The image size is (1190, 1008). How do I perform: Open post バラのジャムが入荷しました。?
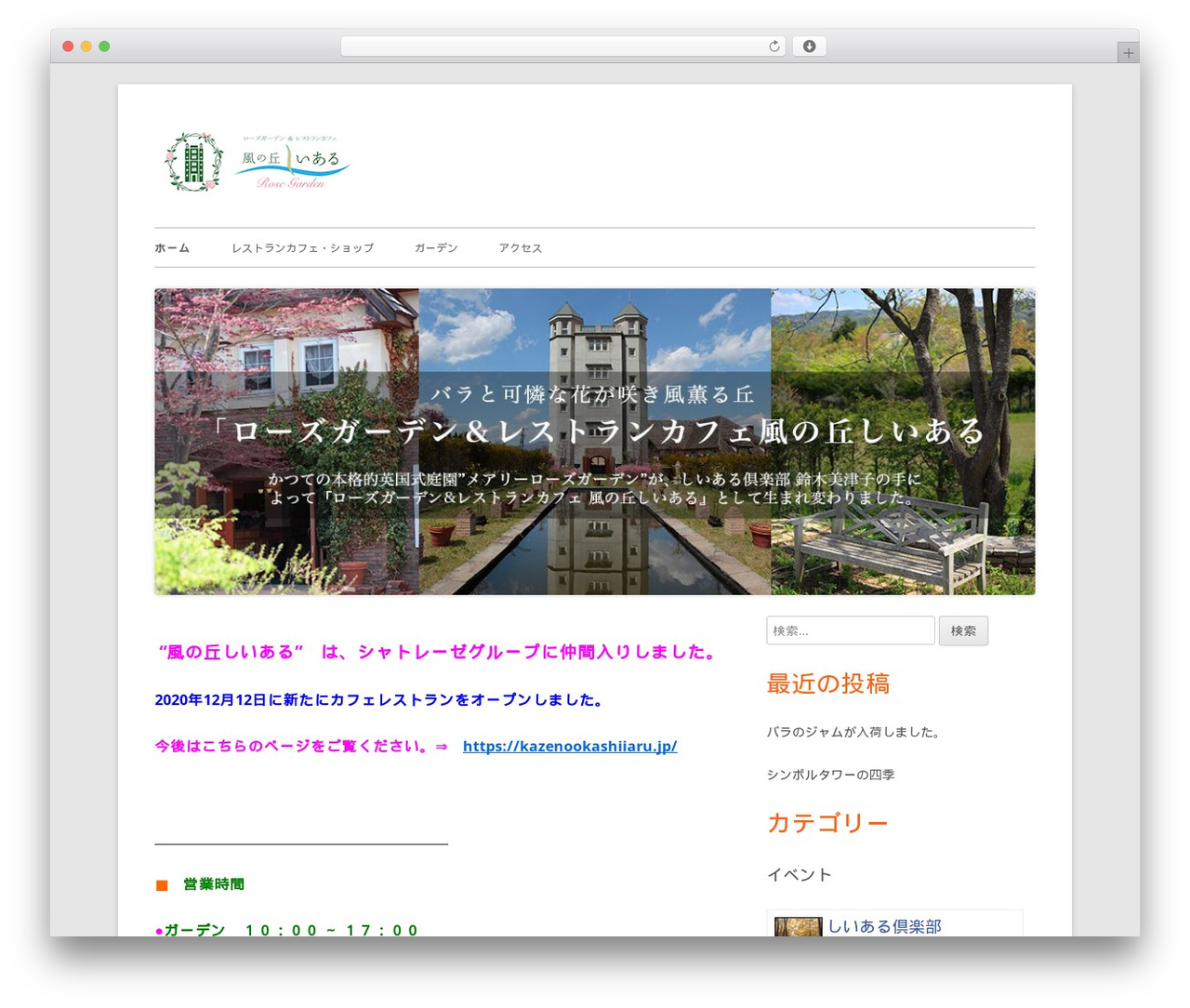click(x=855, y=732)
